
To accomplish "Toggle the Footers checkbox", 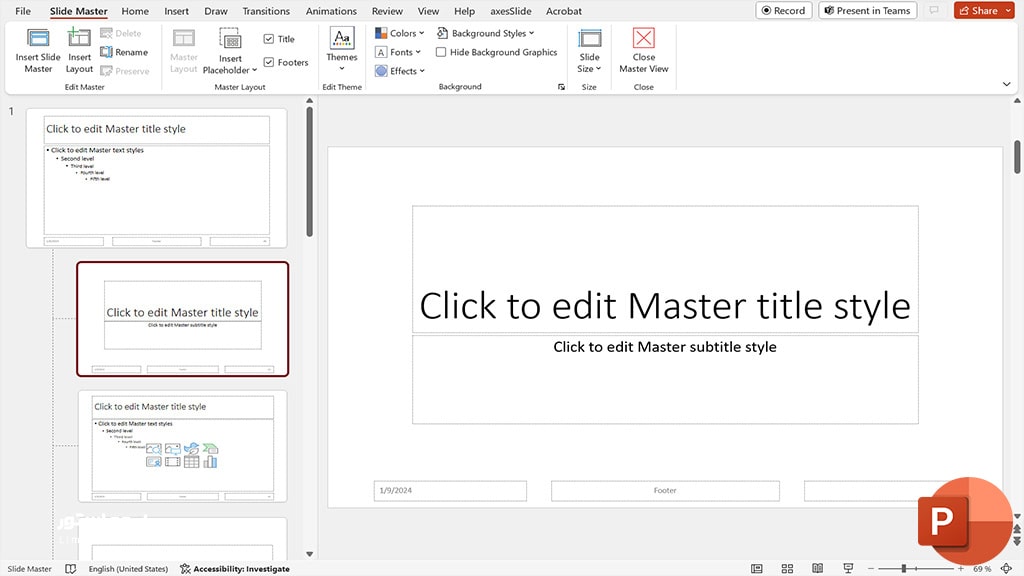I will point(268,62).
